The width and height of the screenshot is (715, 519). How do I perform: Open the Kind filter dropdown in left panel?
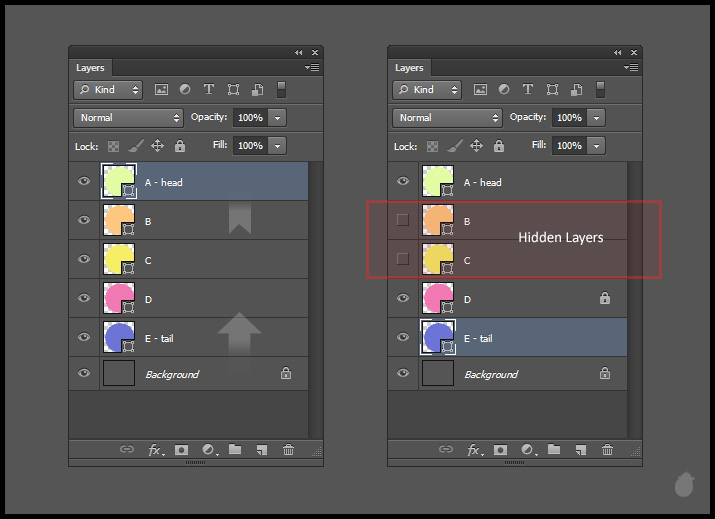(x=108, y=90)
